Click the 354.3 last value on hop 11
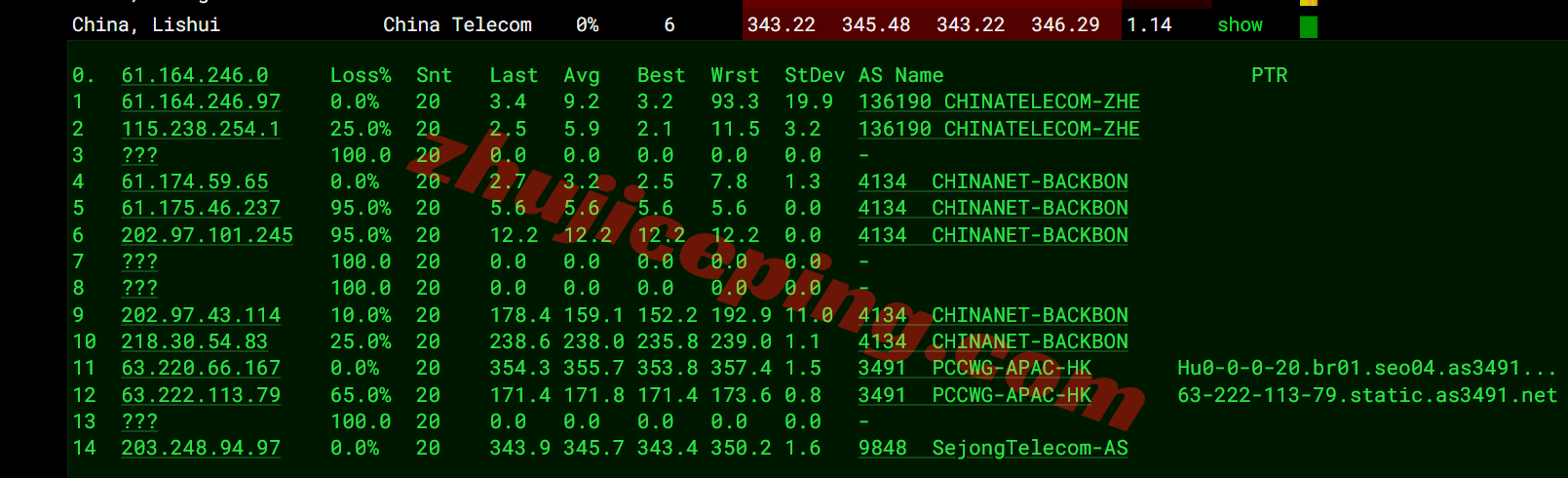Image resolution: width=1568 pixels, height=478 pixels. point(519,368)
